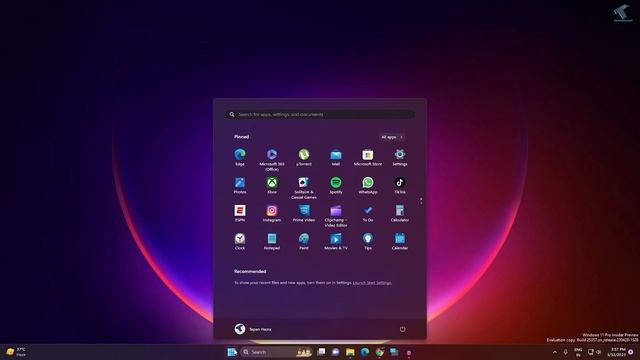Open Spotify from the Start menu
The width and height of the screenshot is (640, 360).
pos(336,185)
